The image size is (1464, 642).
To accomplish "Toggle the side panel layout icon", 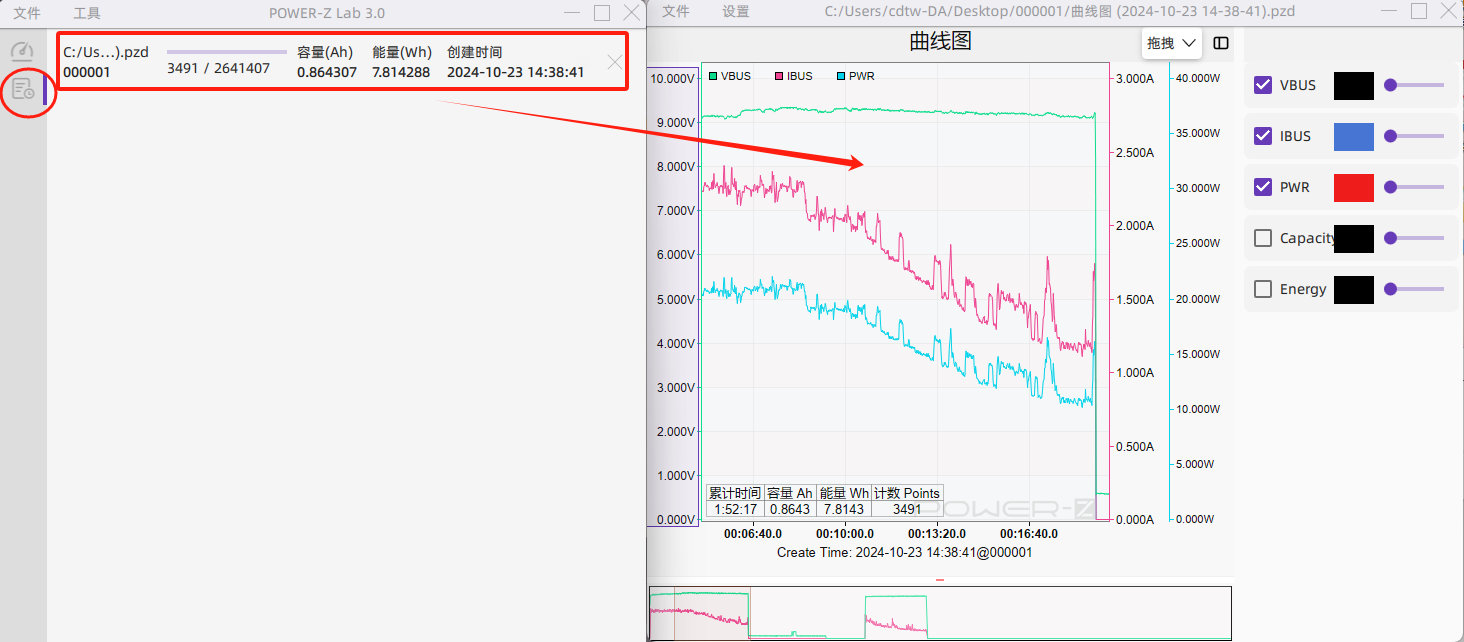I will point(1220,43).
